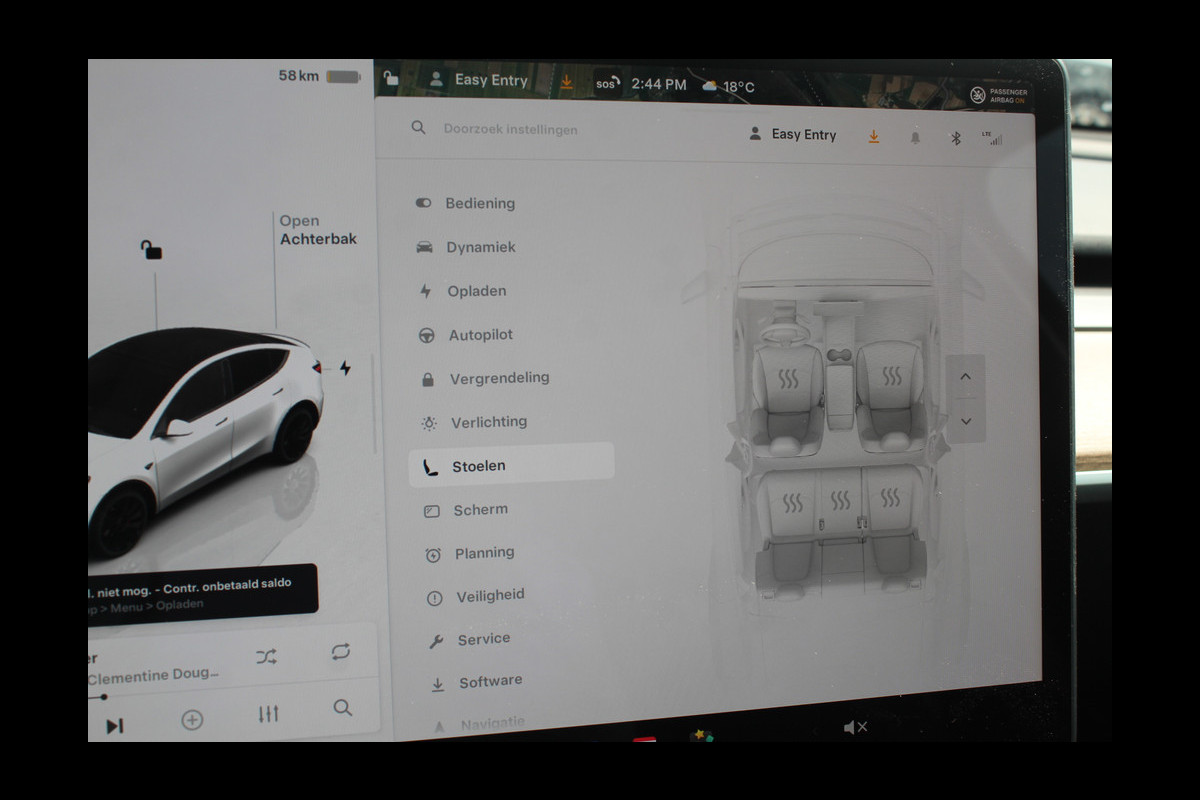The width and height of the screenshot is (1200, 800).
Task: Click Open Achterbak to open trunk
Action: [317, 230]
